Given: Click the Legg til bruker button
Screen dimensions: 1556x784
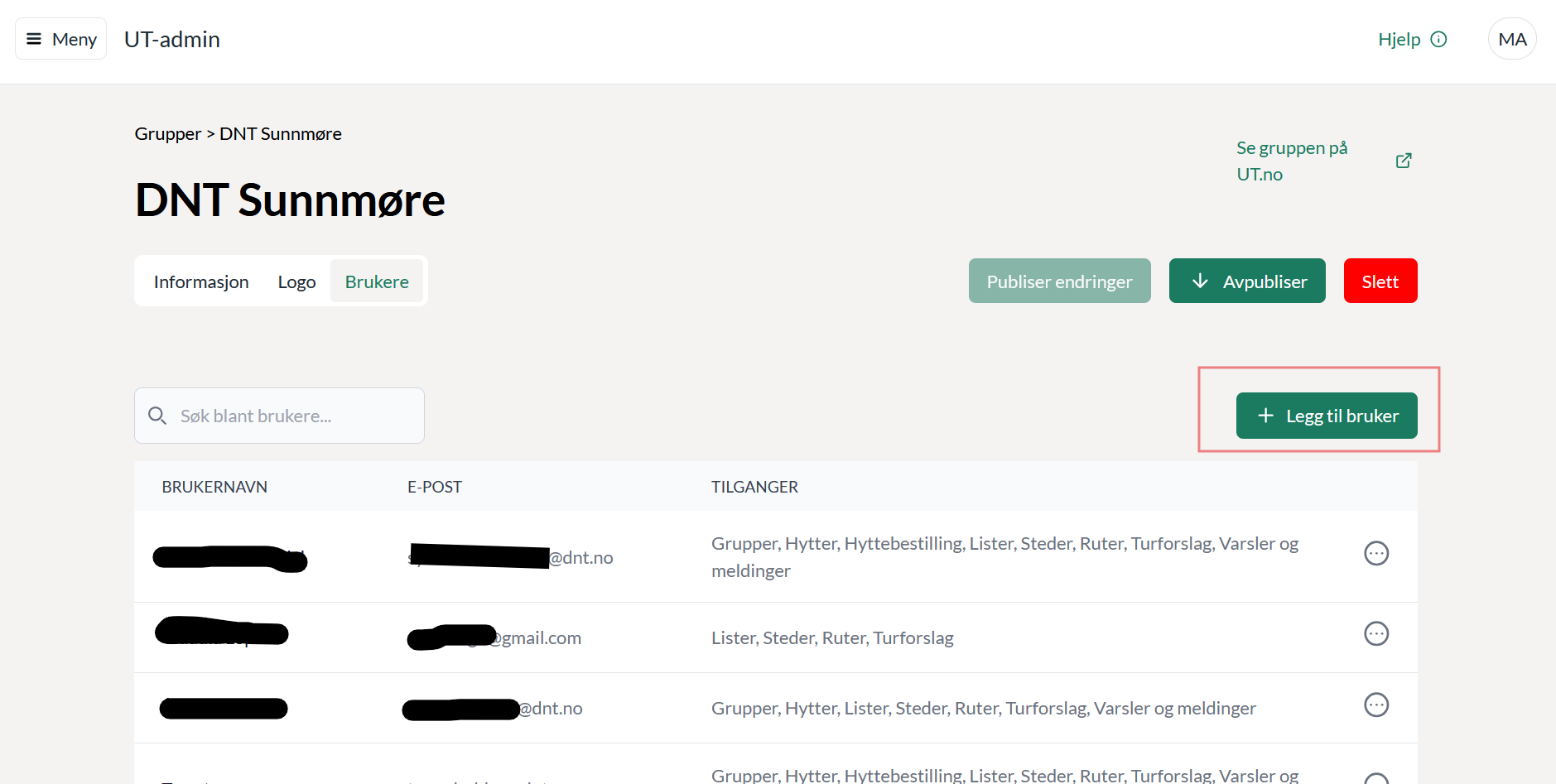Looking at the screenshot, I should click(1326, 416).
